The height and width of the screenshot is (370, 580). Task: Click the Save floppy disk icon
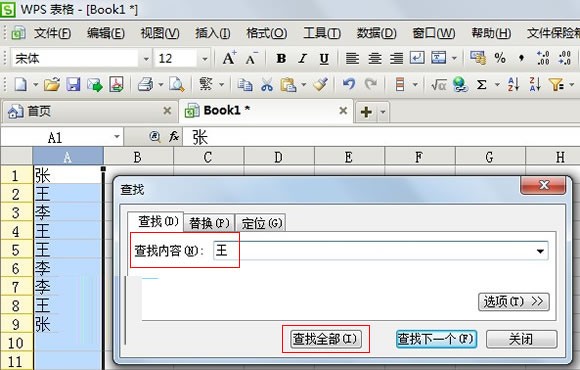(x=73, y=85)
